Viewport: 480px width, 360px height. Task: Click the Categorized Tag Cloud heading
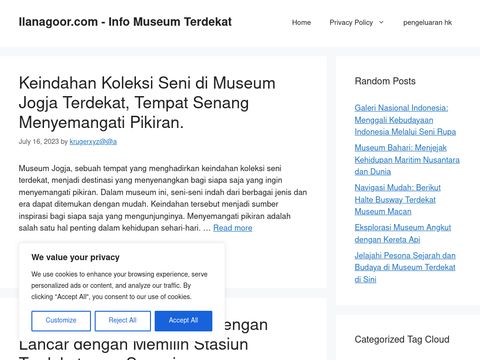tap(402, 339)
